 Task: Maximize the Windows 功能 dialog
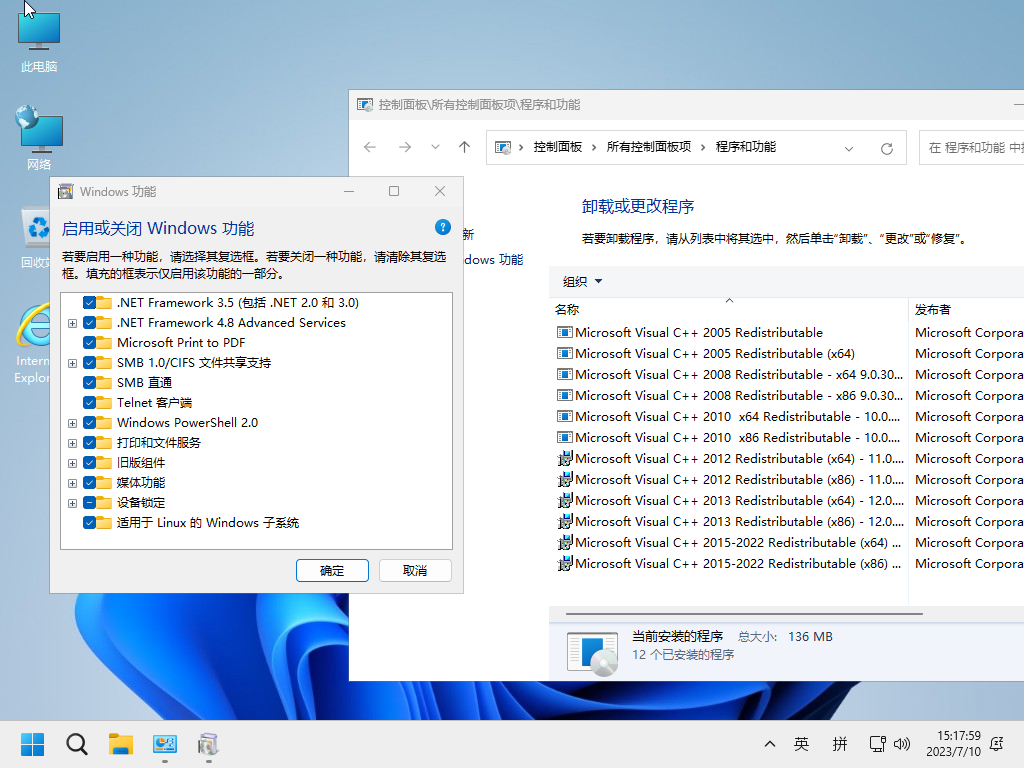point(394,191)
